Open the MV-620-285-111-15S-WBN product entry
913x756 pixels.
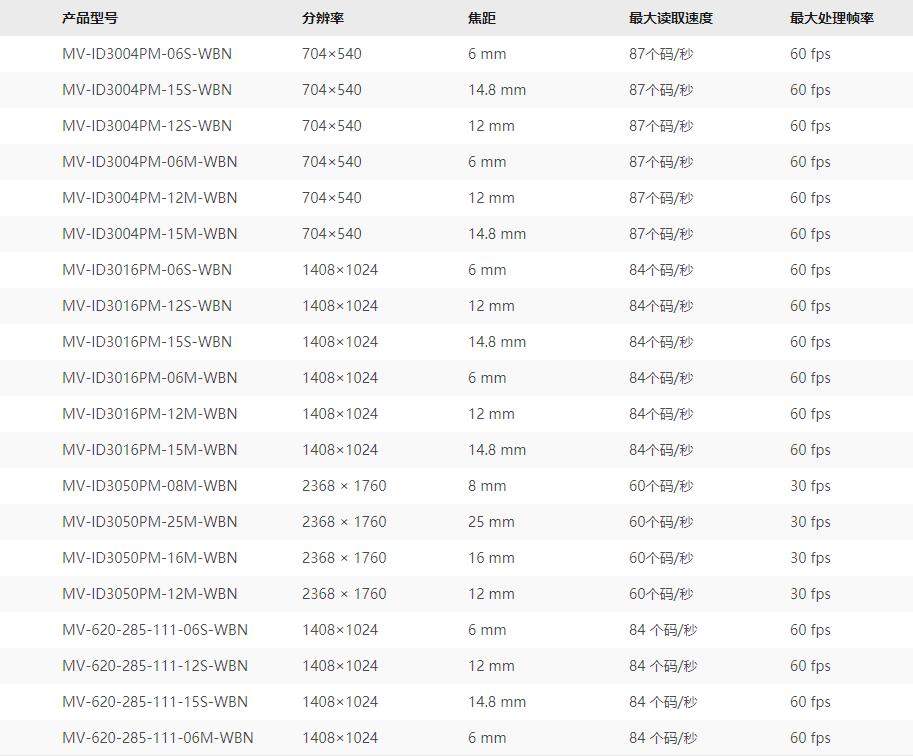(154, 702)
